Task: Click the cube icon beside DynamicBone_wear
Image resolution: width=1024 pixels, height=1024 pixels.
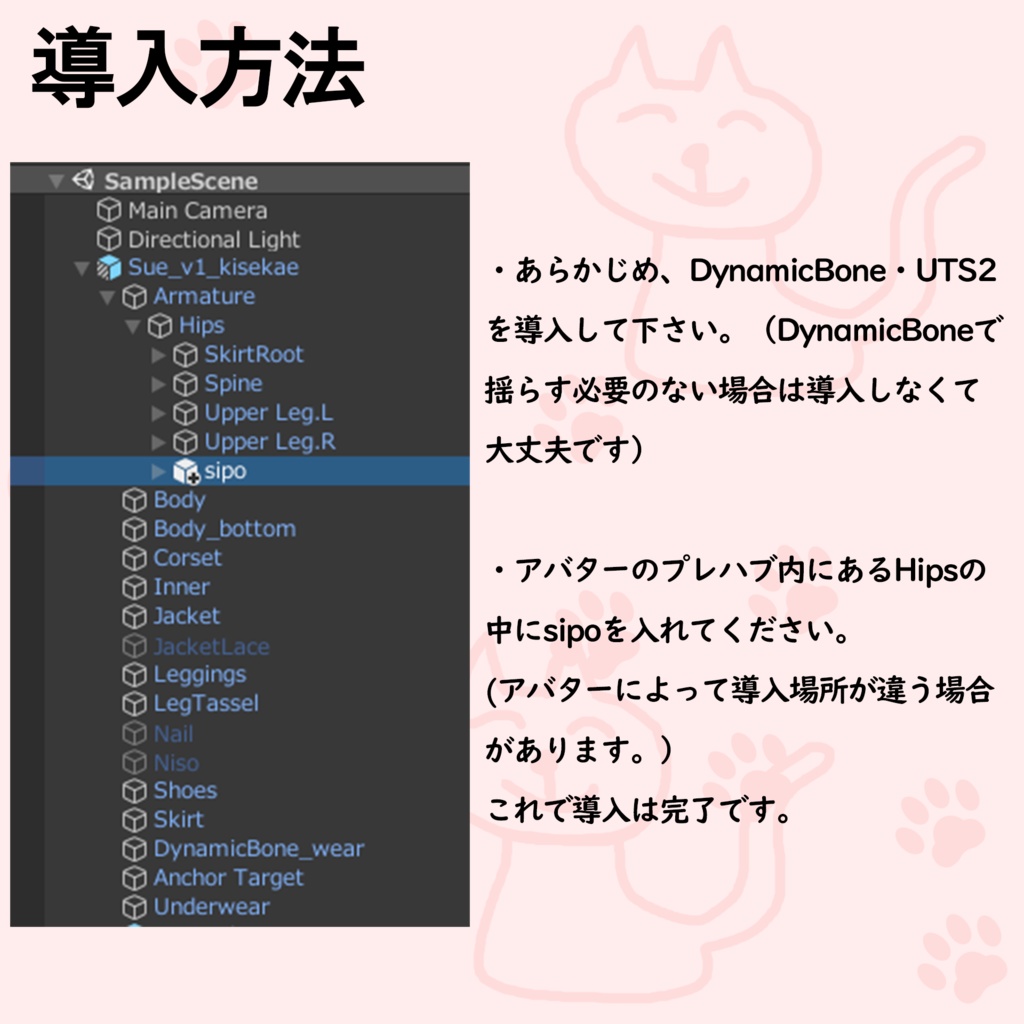Action: pos(135,848)
